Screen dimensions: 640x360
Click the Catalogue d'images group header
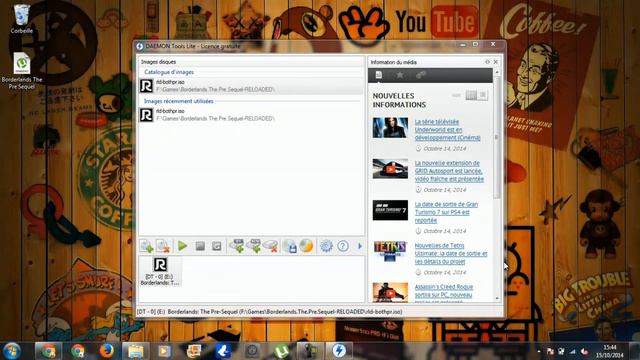click(169, 72)
